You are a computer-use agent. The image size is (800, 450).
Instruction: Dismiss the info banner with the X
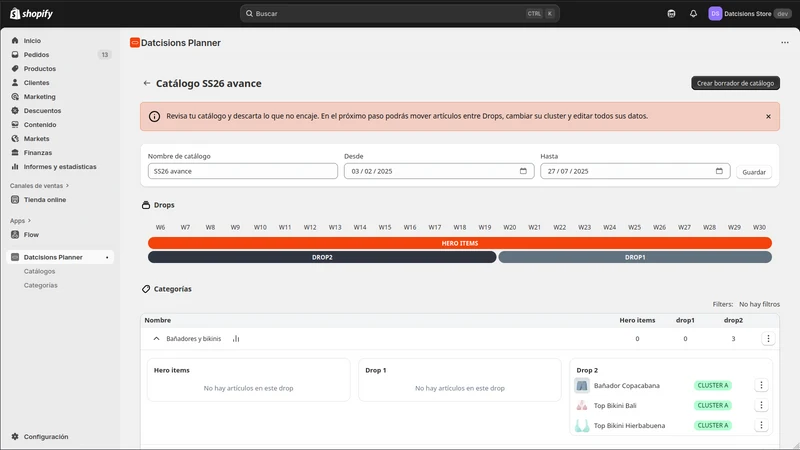[x=768, y=116]
